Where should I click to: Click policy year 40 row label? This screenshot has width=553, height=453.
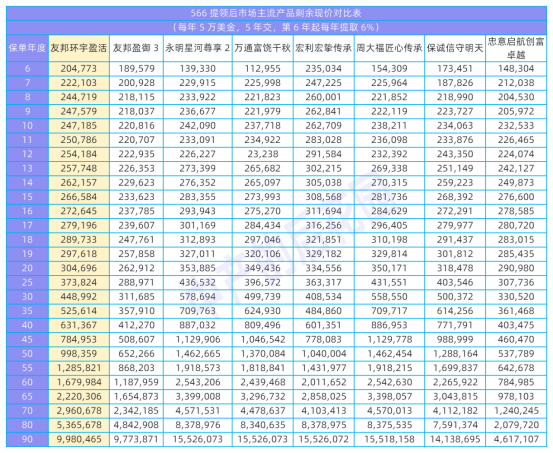(28, 325)
